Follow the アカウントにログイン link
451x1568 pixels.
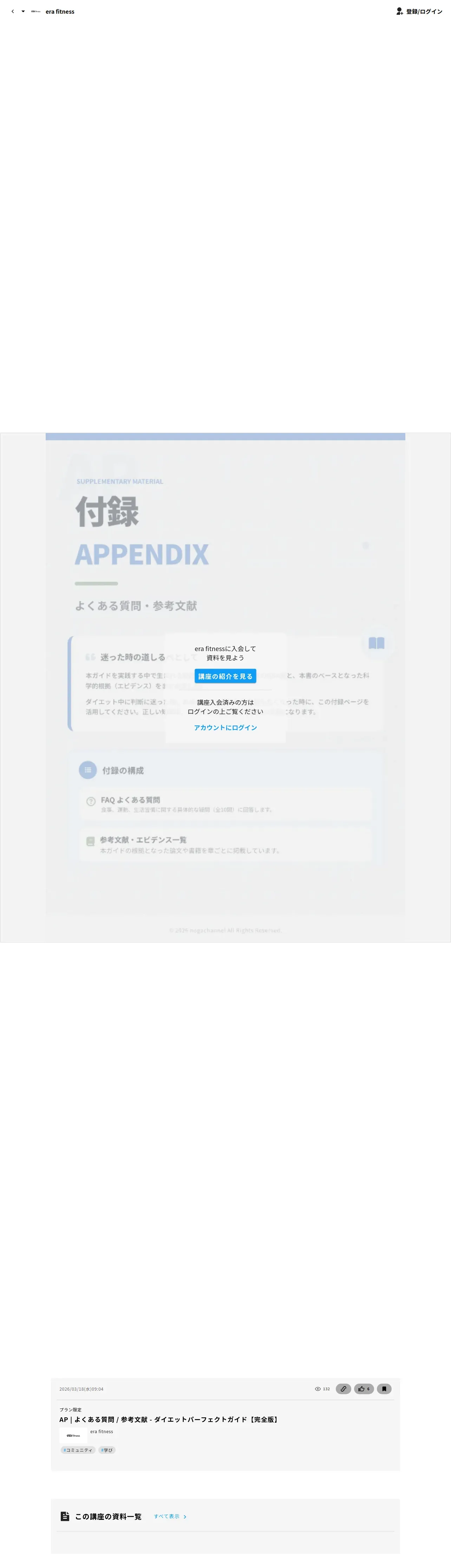point(225,727)
